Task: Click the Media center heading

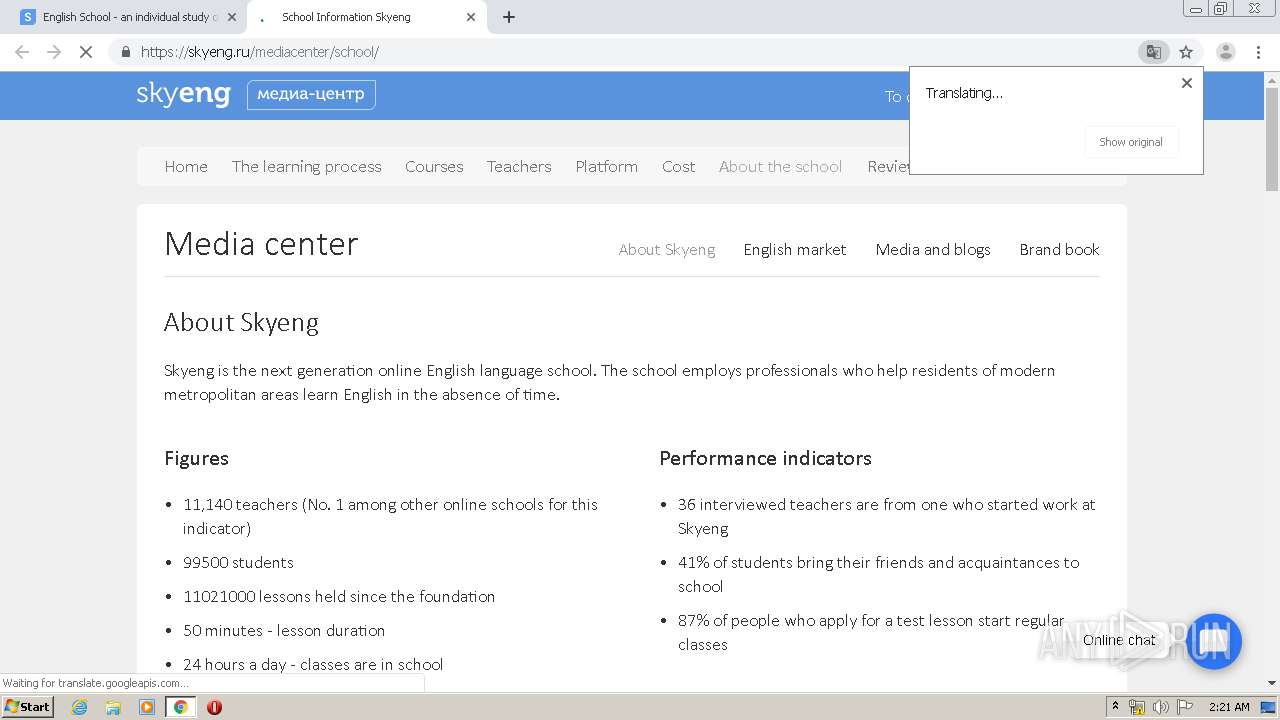Action: [261, 244]
